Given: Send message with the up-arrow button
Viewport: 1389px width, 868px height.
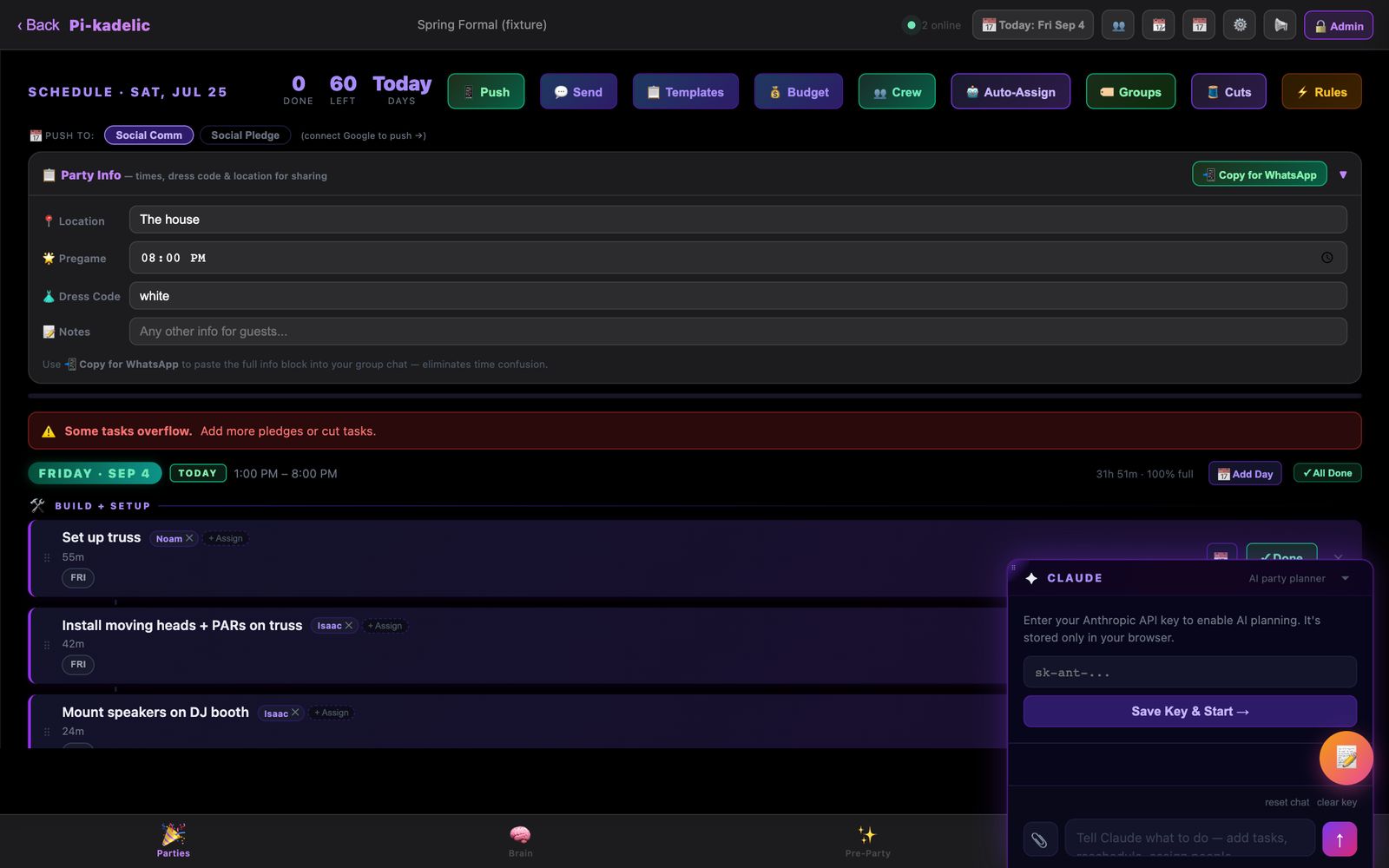Looking at the screenshot, I should (1340, 838).
